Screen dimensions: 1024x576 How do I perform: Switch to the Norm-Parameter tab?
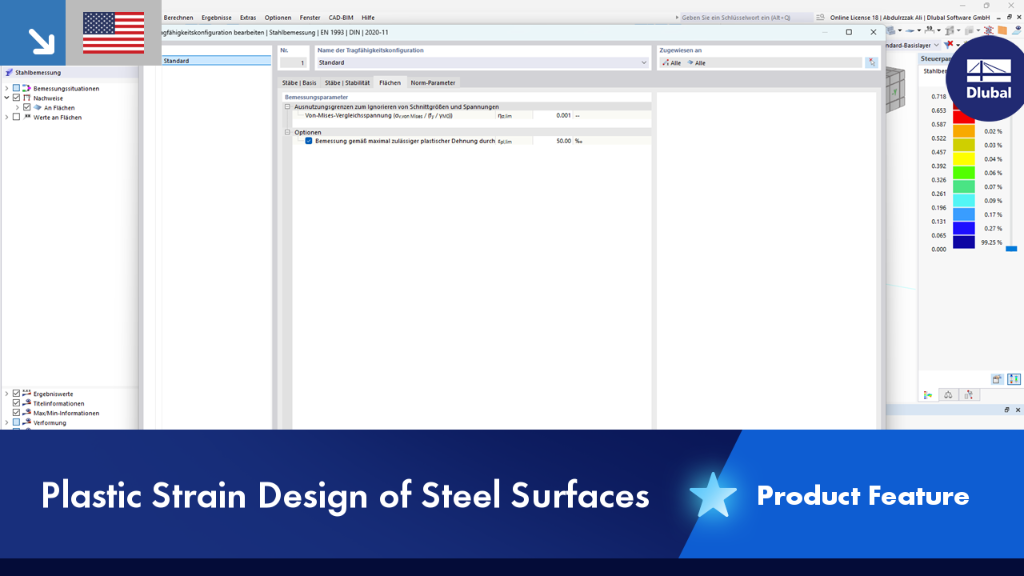coord(432,83)
